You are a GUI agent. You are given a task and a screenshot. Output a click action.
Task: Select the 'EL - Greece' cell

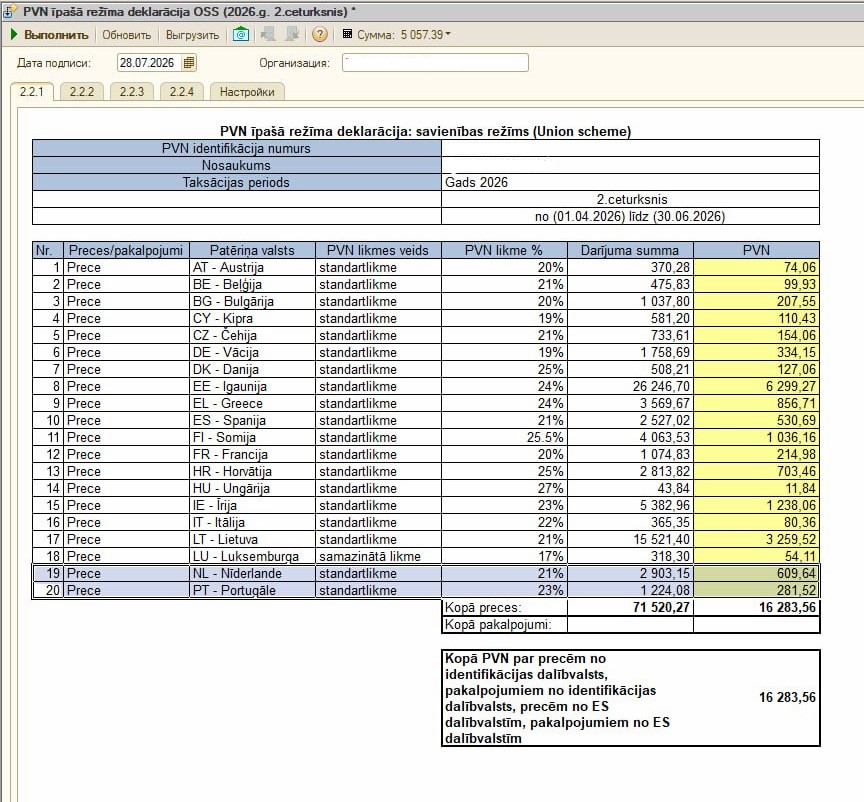click(x=252, y=403)
